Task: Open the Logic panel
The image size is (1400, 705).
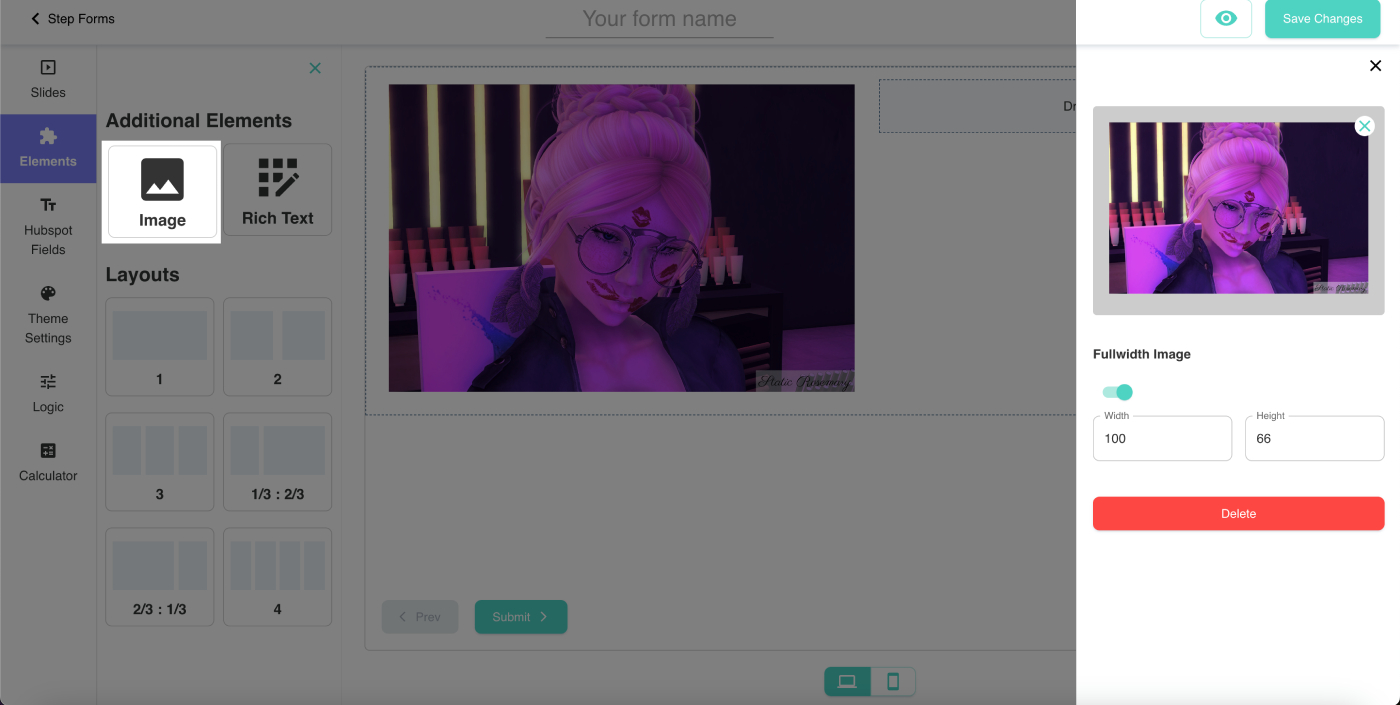Action: tap(47, 394)
